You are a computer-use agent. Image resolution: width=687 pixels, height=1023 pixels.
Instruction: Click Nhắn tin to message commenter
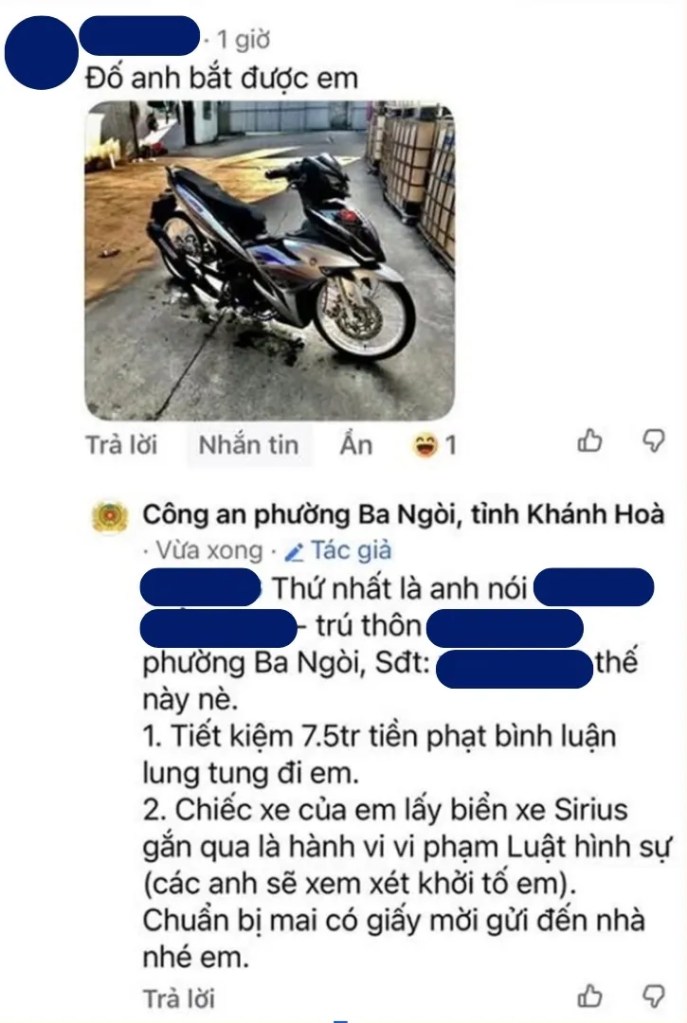coord(249,445)
